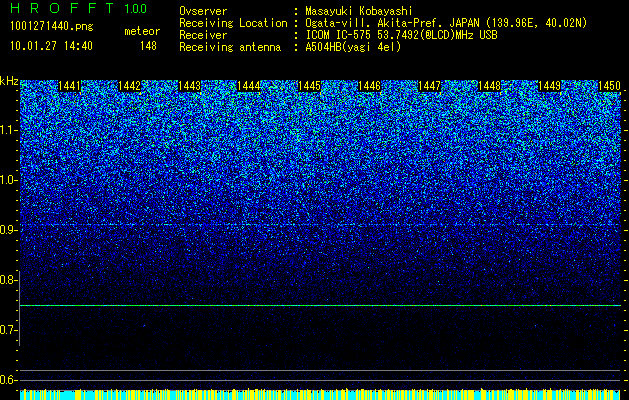Click the Receiving antenna field label
629x400 pixels.
click(x=230, y=47)
